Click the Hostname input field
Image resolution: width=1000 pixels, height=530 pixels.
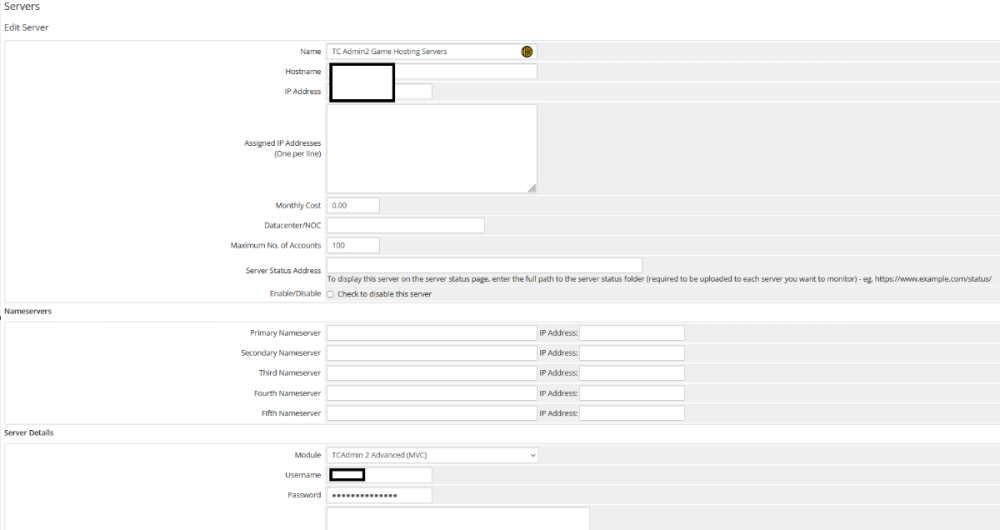click(465, 71)
